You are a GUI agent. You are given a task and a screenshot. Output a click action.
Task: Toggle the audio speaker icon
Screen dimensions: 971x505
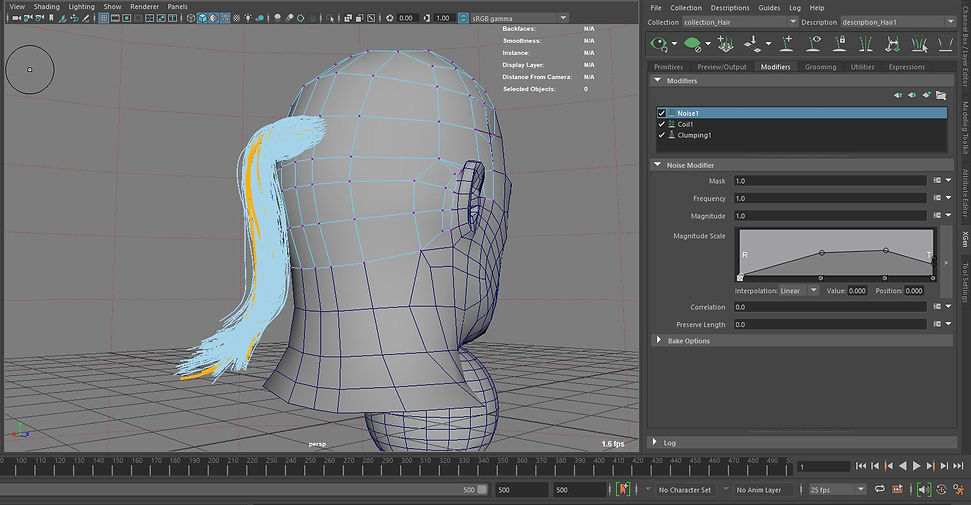923,490
